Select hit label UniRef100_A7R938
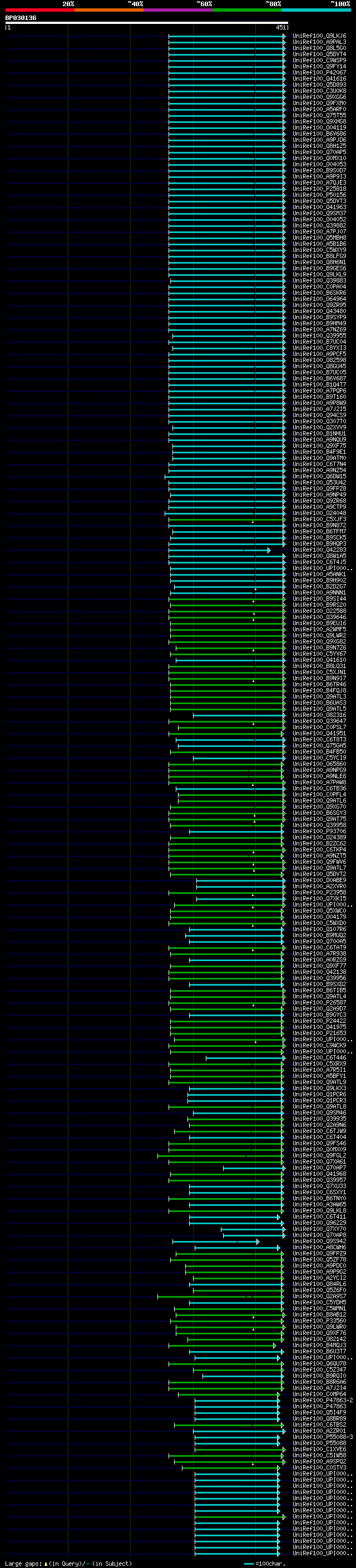The image size is (356, 1568). pyautogui.click(x=319, y=954)
